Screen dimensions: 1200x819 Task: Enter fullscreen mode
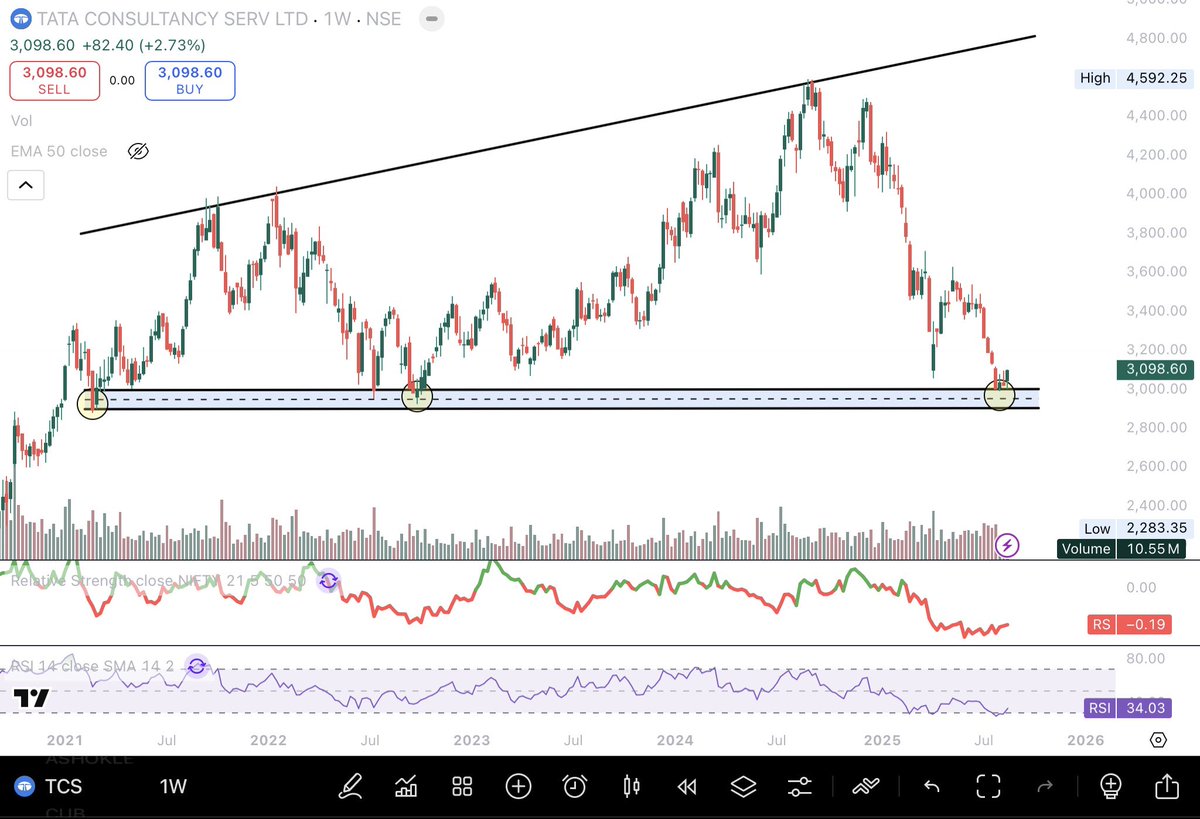pos(988,786)
